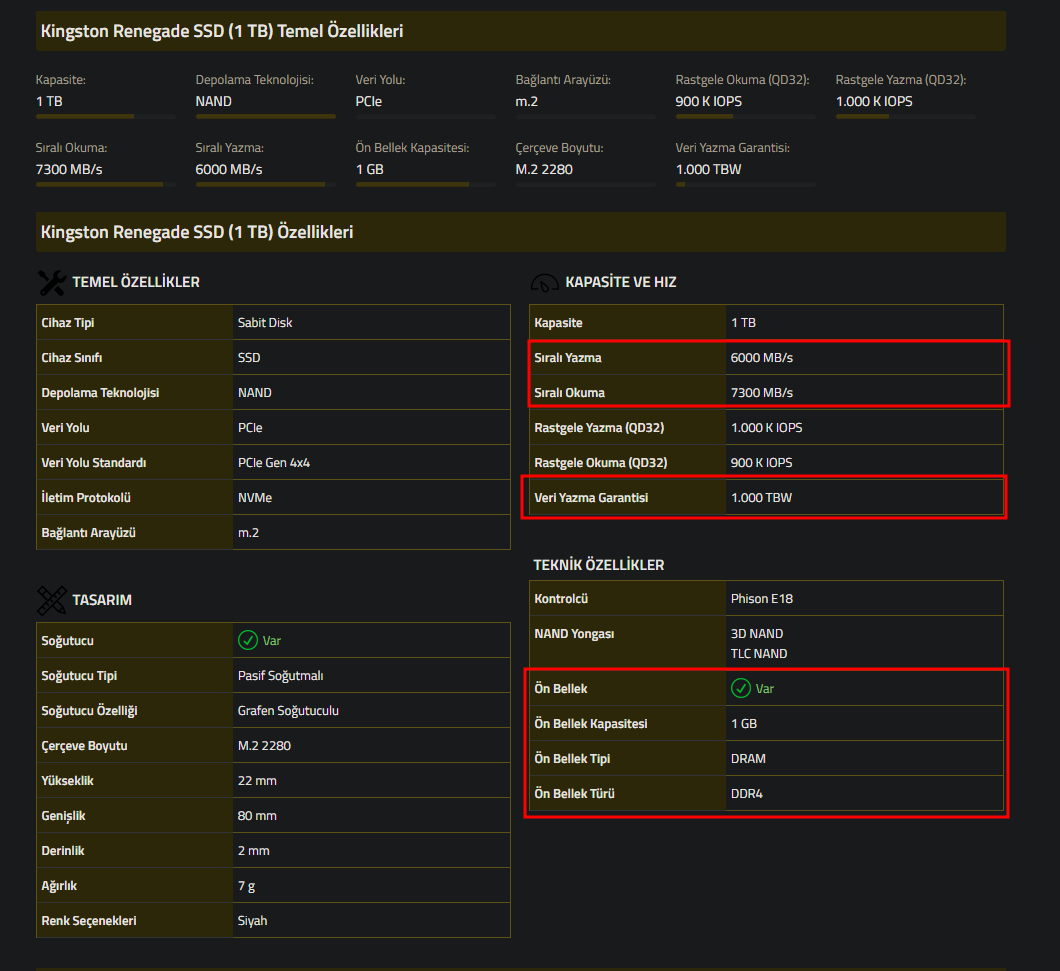Click the Bağlantı Arayüzü table row label
The height and width of the screenshot is (971, 1060).
[89, 533]
